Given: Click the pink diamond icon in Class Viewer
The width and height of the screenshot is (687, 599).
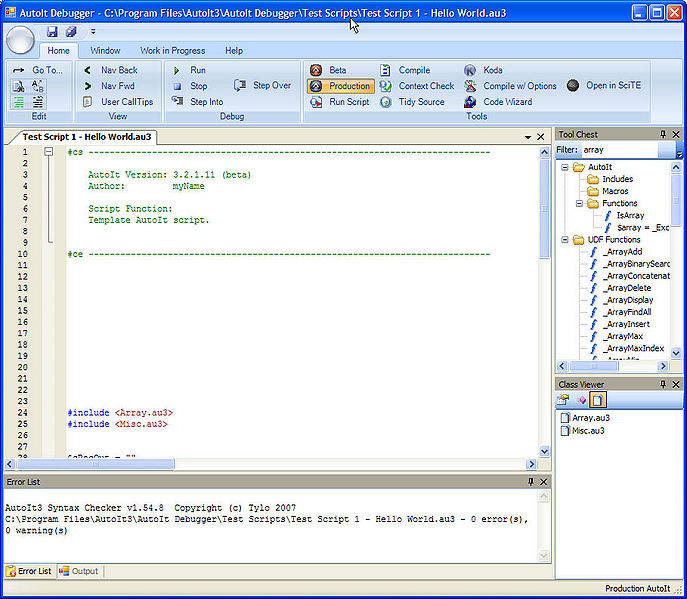Looking at the screenshot, I should [581, 400].
